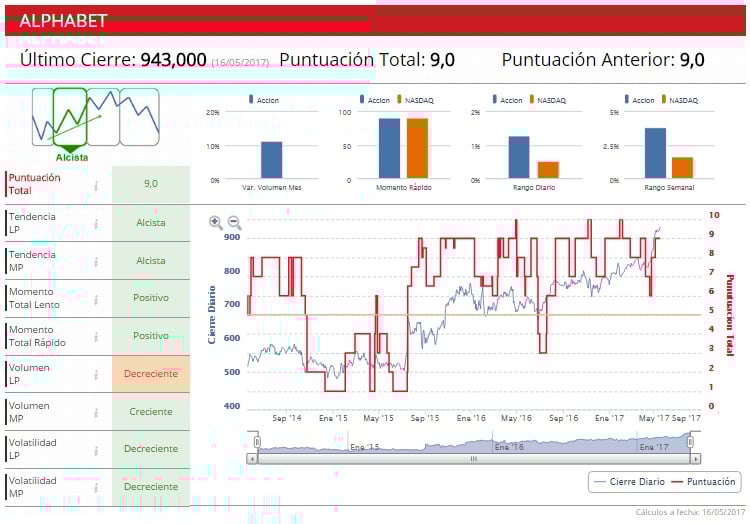The width and height of the screenshot is (750, 524).
Task: Open info icon for Volatilidad MP row
Action: click(96, 488)
